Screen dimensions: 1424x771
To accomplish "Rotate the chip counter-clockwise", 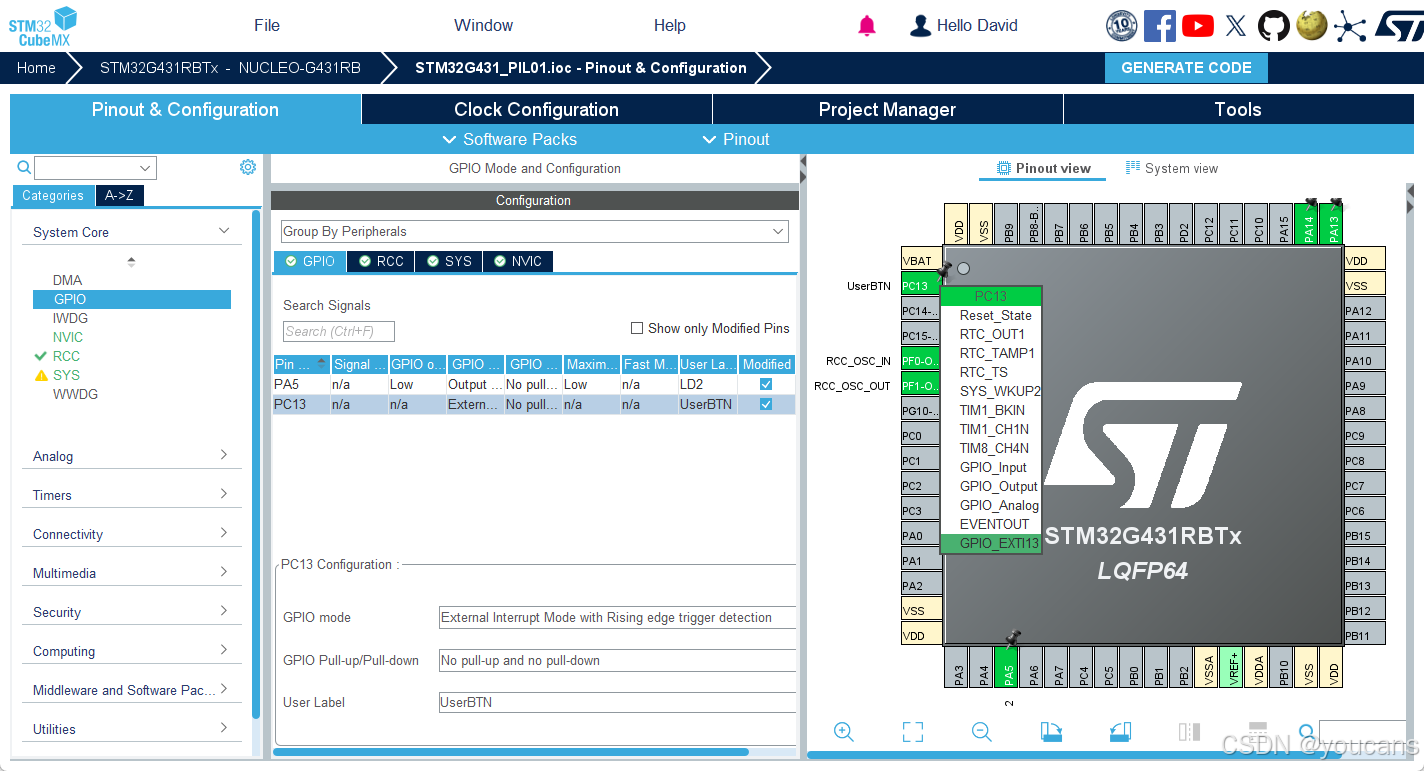I will (1120, 732).
